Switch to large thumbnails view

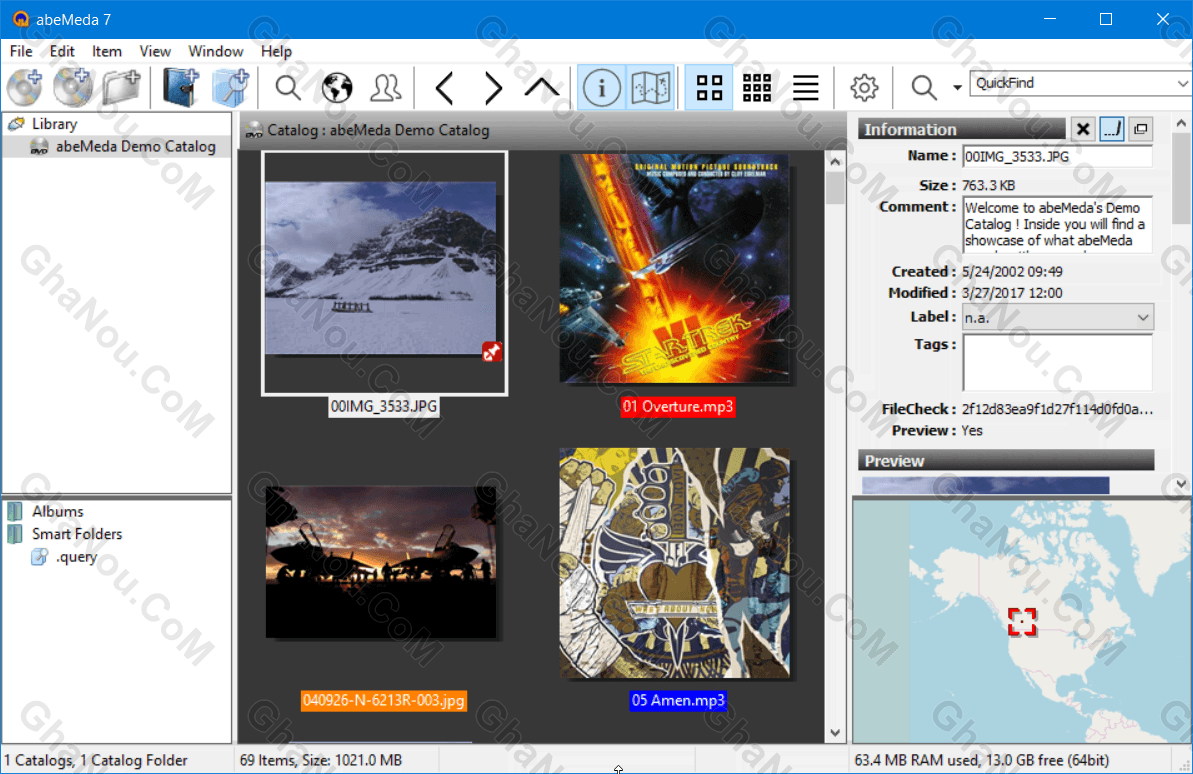point(709,88)
